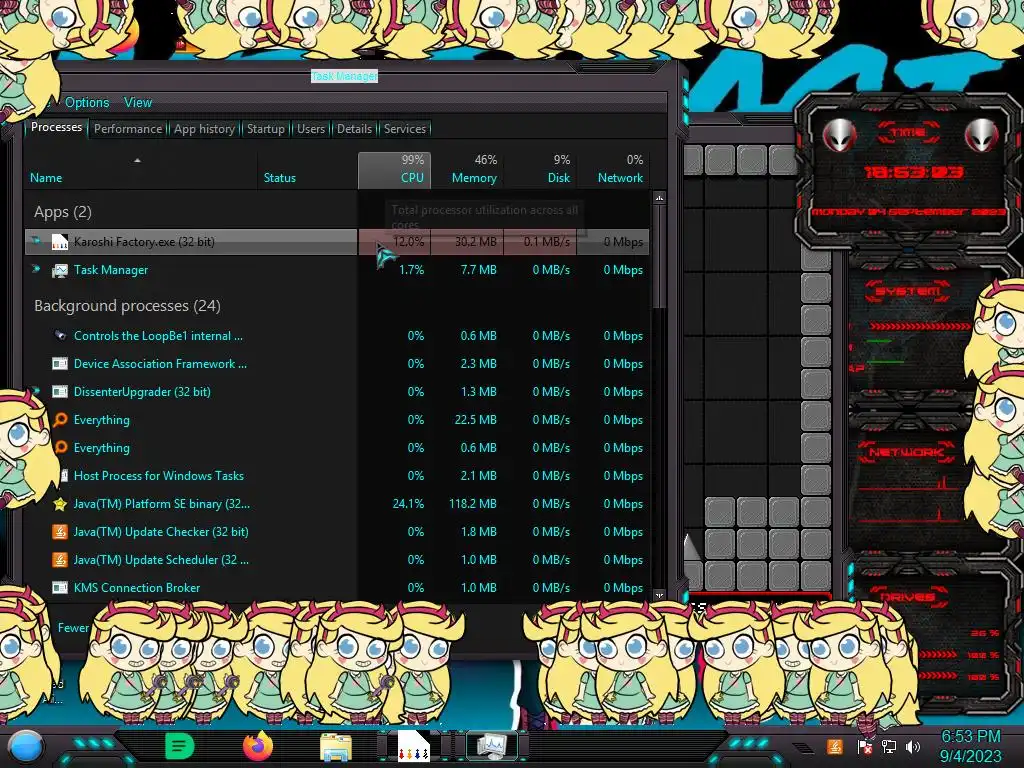Sort by the Memory column header

coord(468,170)
